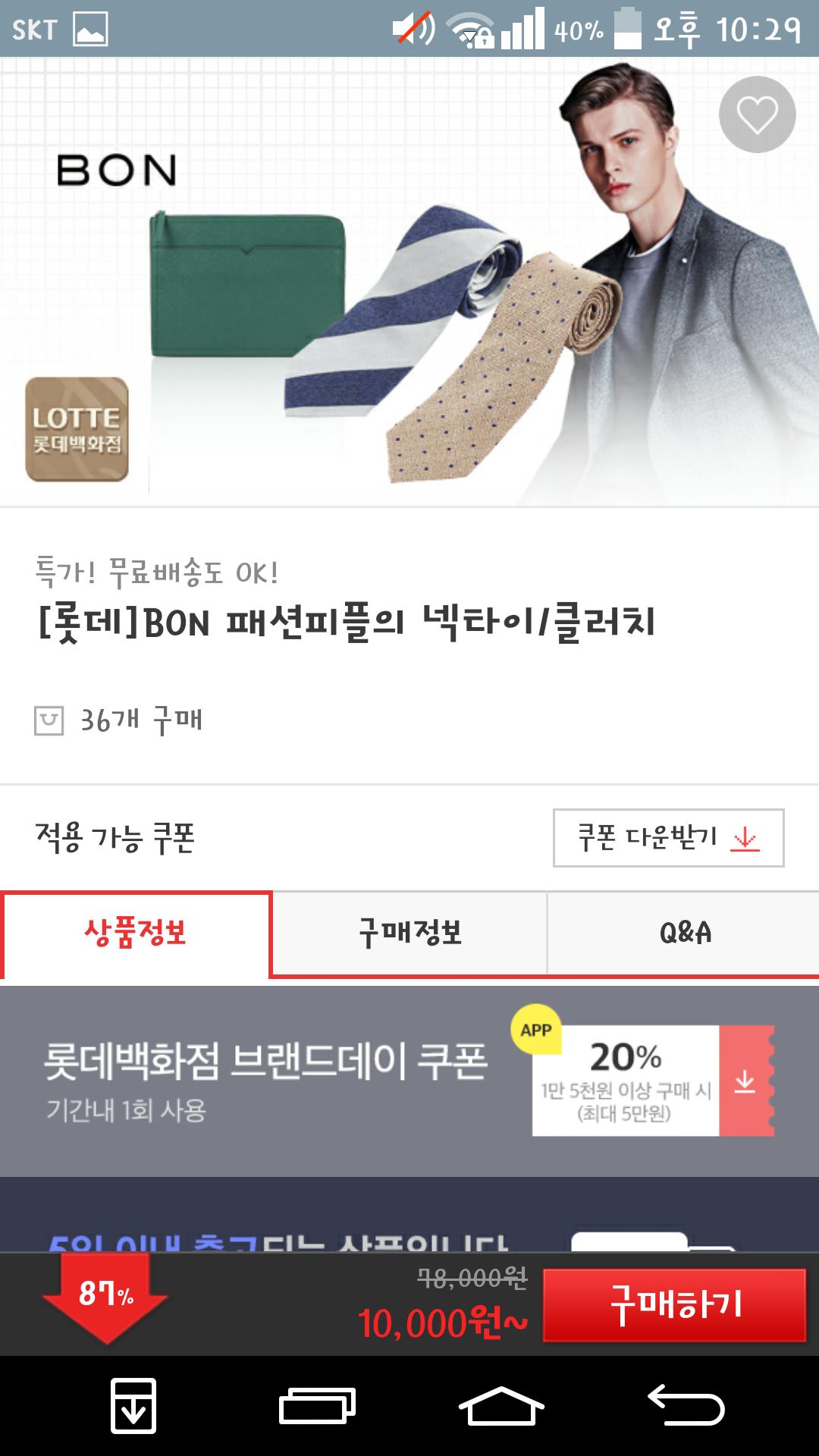The width and height of the screenshot is (819, 1456).
Task: Tap the product title BON 넥타이/클러치
Action: pos(347,623)
